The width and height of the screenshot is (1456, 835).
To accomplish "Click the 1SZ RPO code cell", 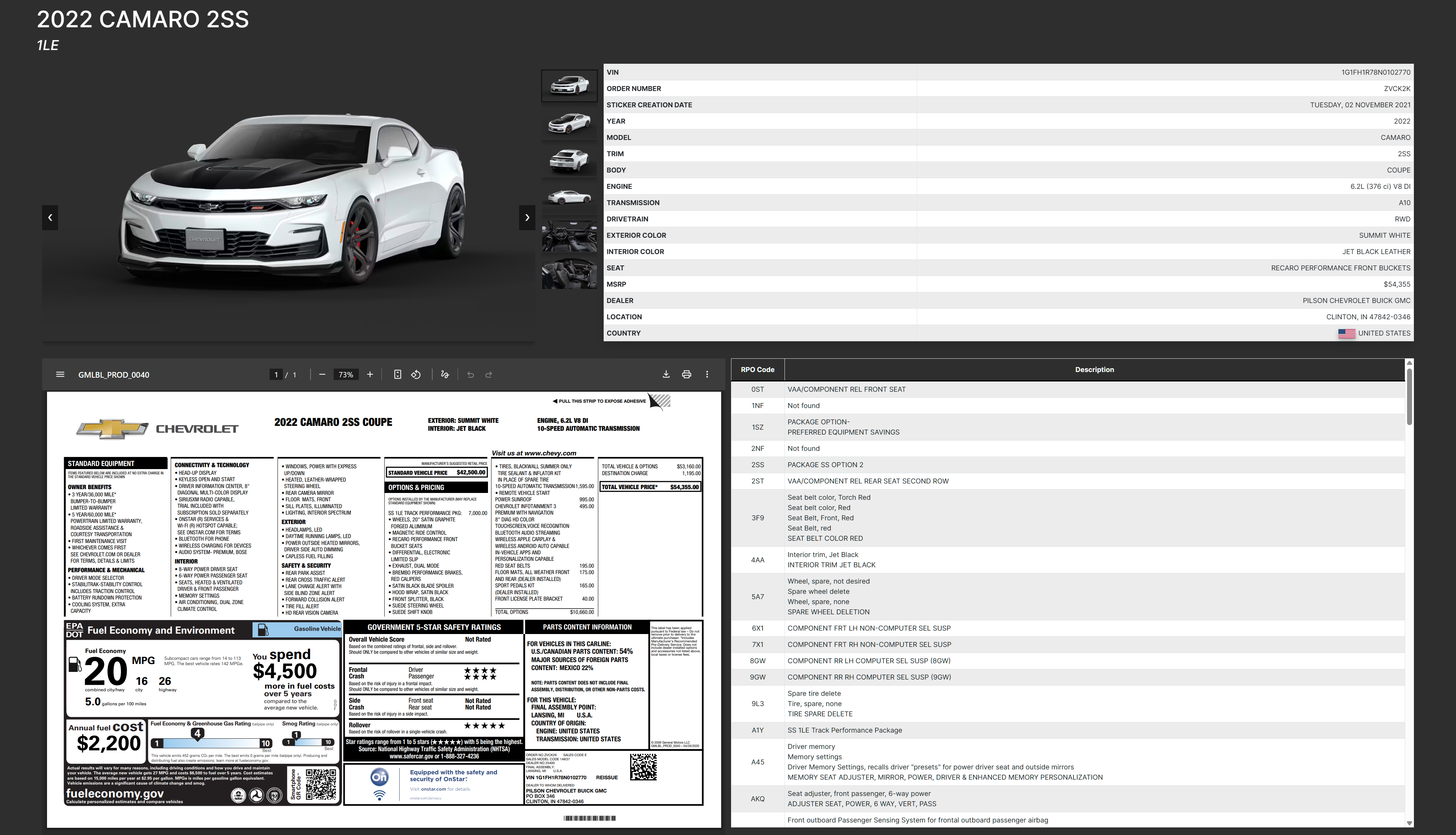I will (x=758, y=427).
